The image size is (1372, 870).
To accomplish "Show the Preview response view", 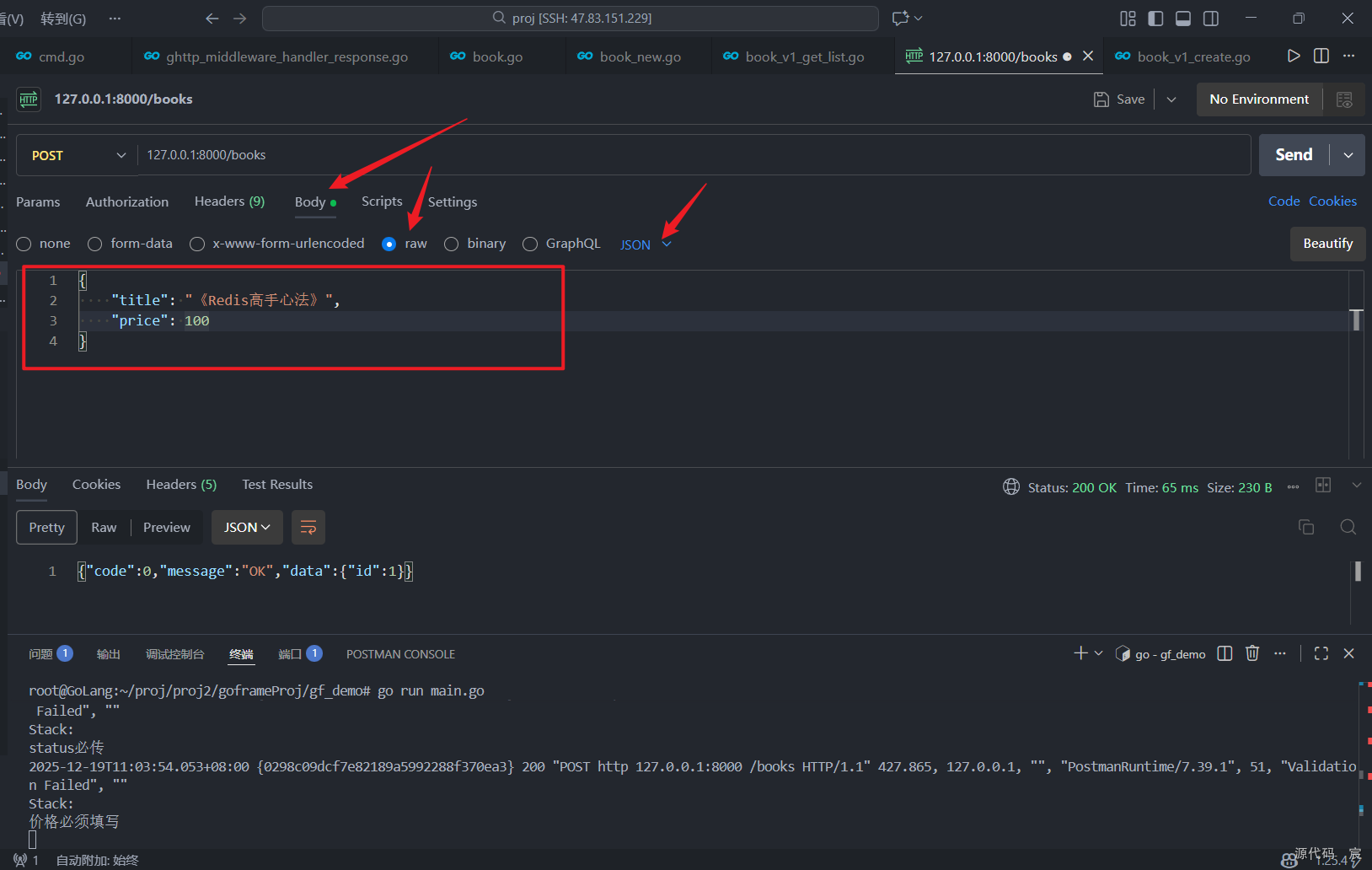I will click(x=167, y=527).
